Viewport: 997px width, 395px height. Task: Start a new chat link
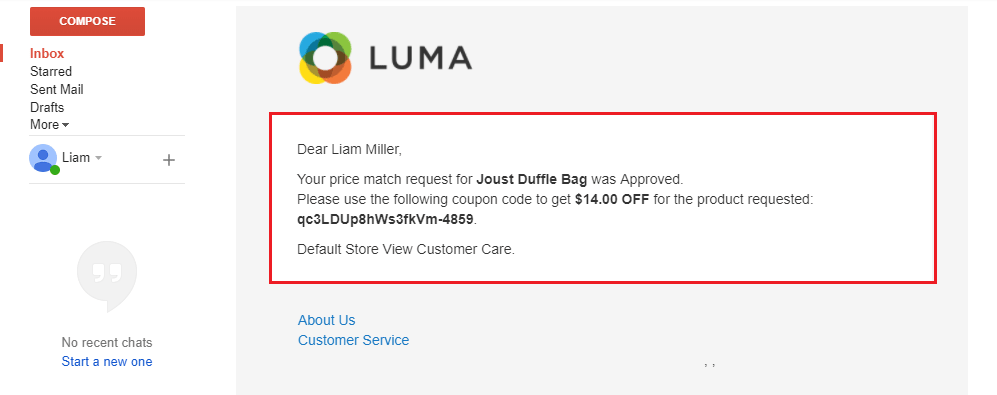click(107, 361)
